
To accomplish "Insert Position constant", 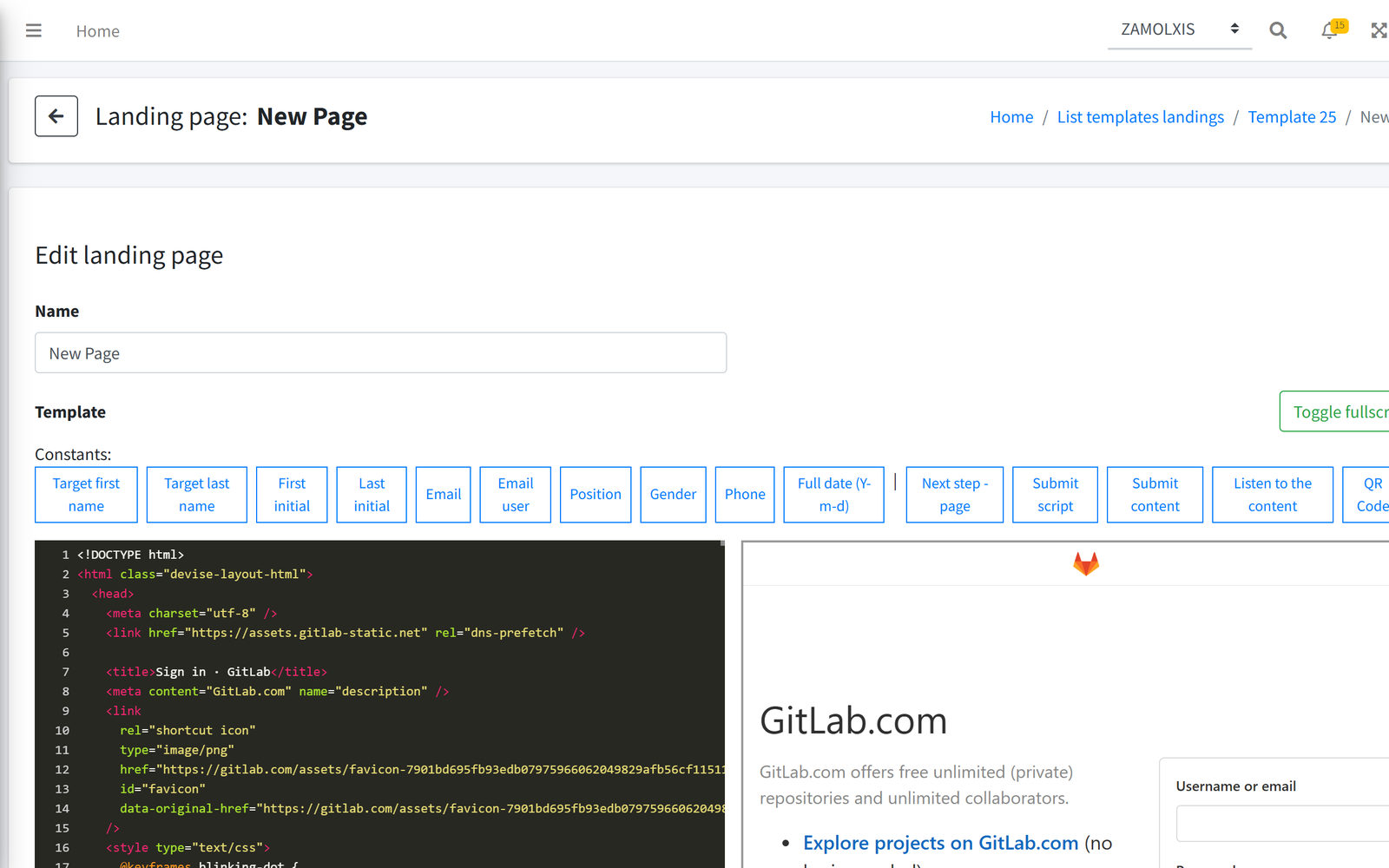I will pos(596,495).
